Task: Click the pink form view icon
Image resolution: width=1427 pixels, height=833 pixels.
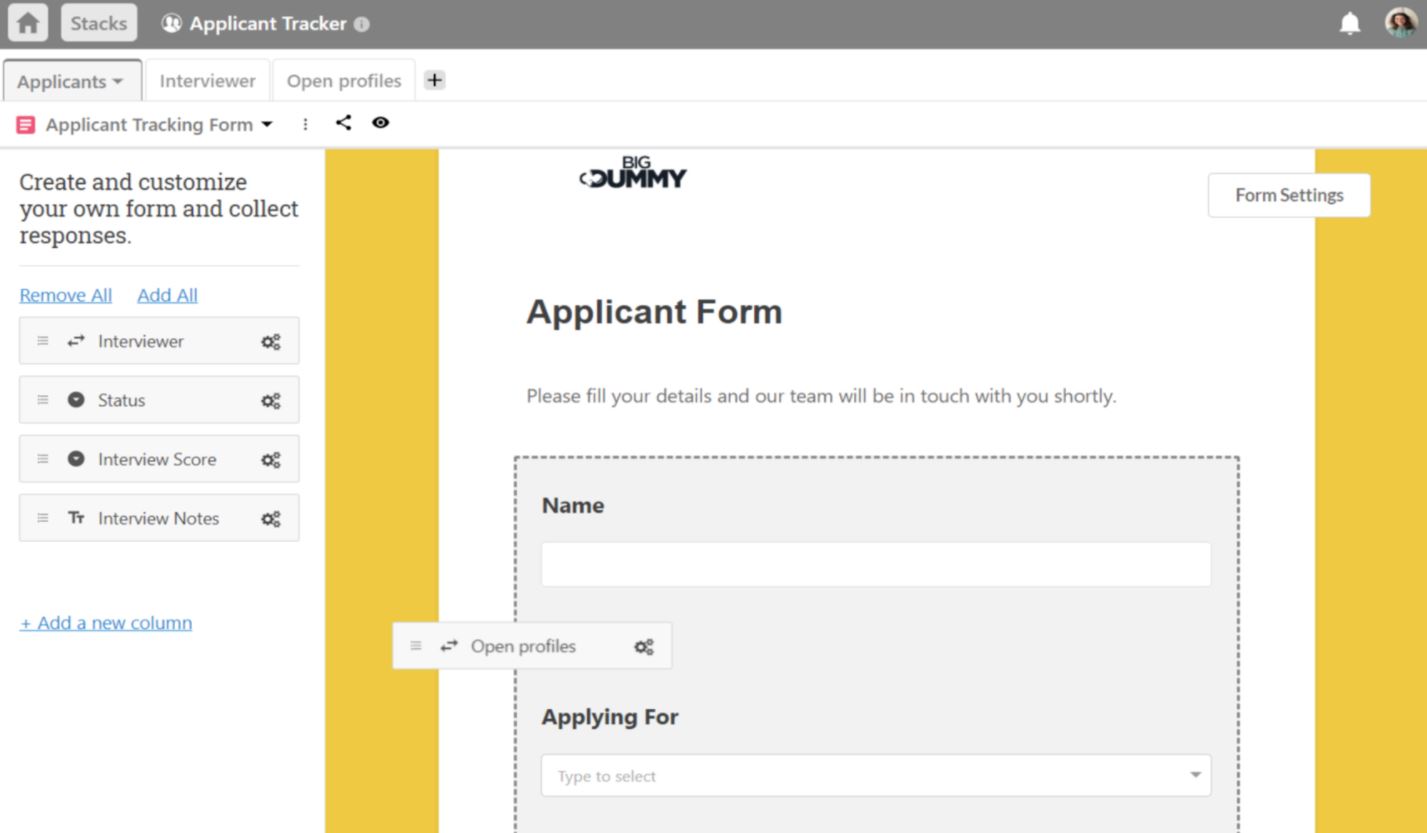Action: pyautogui.click(x=26, y=125)
